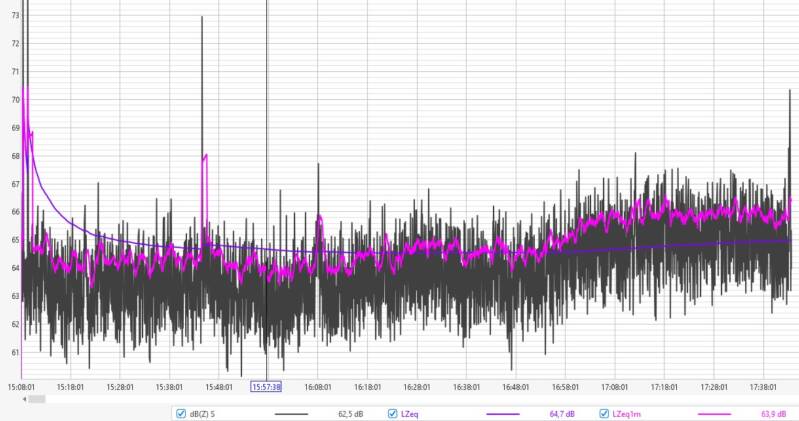Click the 15:57:38 cursor time label
Screen dimensions: 799x421
coord(266,387)
